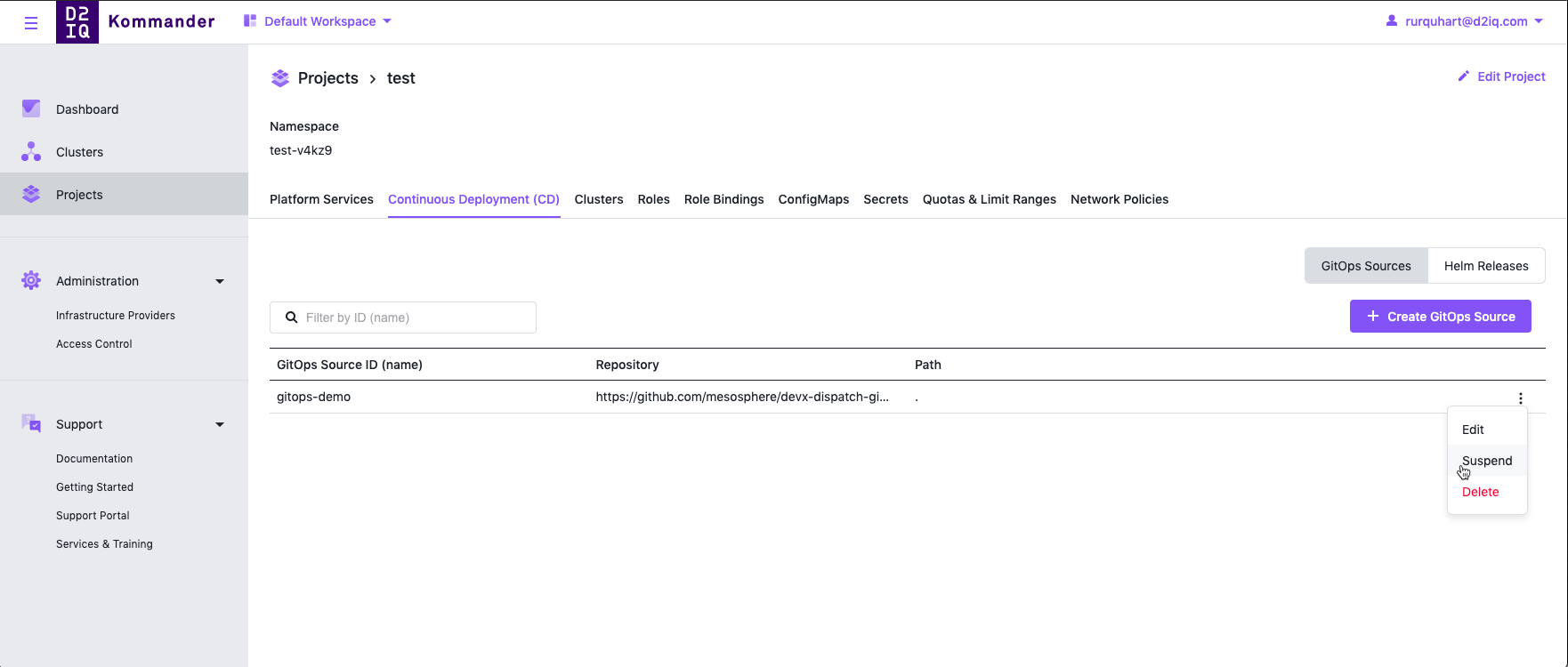Choose Suspend from the actions menu
Screen dimensions: 1568x667
[1487, 461]
